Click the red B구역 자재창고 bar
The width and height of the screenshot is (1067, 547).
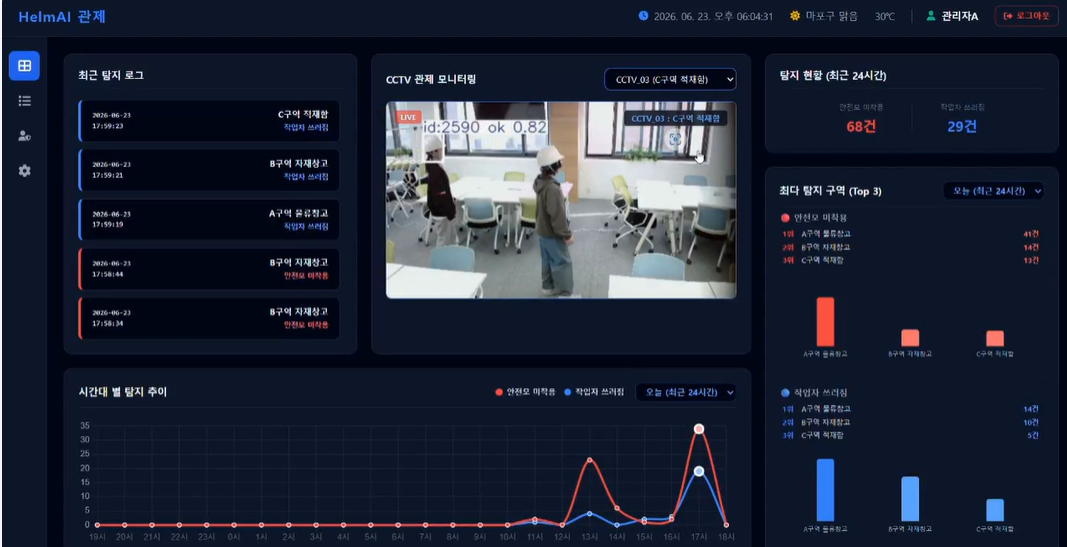click(x=910, y=338)
